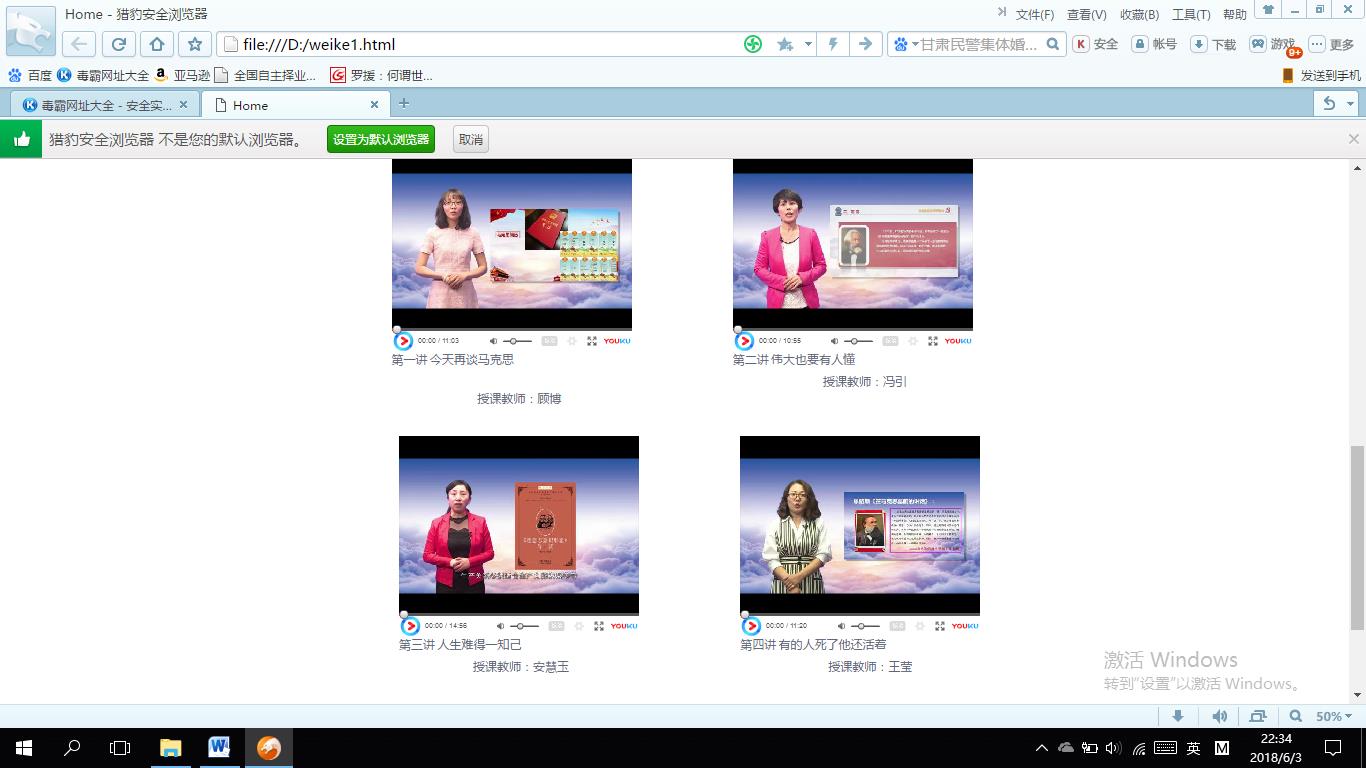Toggle browser sound icon in status bar
1366x768 pixels.
[x=1219, y=716]
